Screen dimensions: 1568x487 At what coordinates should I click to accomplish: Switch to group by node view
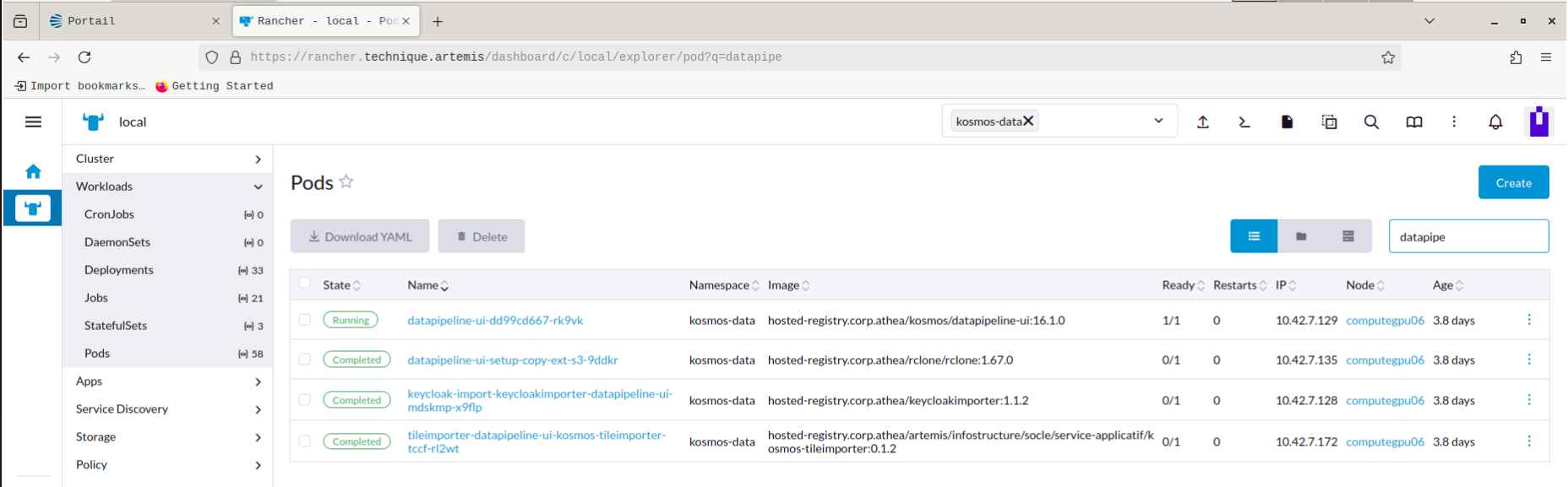click(1348, 236)
